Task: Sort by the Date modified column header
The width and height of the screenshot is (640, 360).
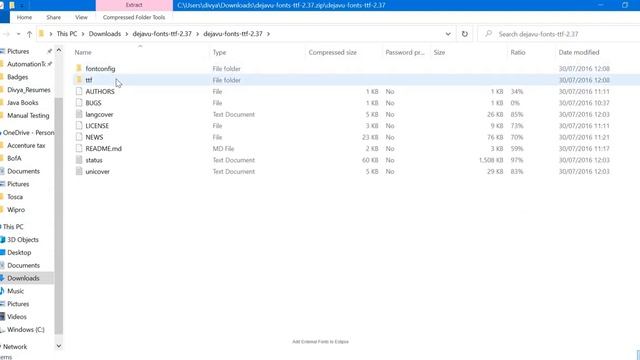Action: coord(579,52)
